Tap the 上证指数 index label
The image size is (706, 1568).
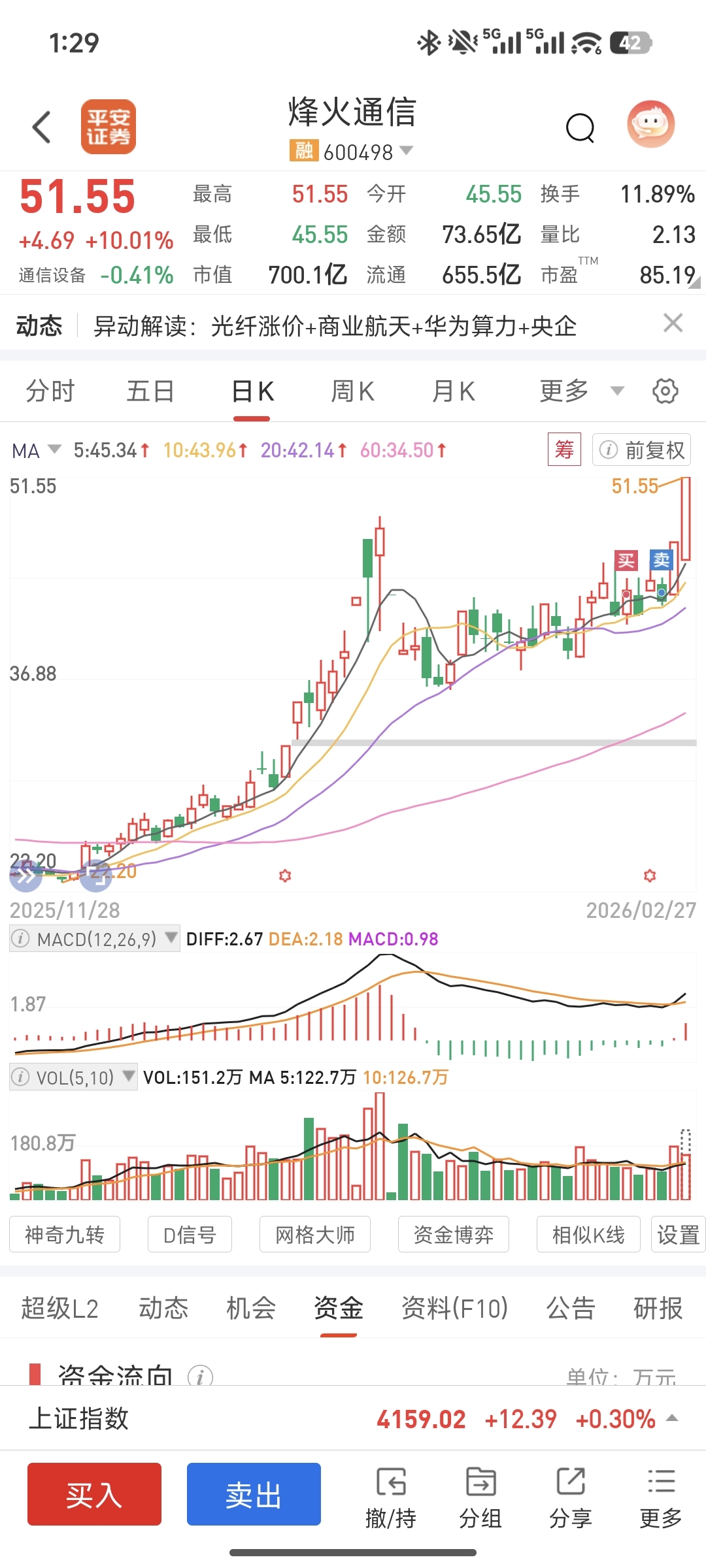coord(78,1418)
